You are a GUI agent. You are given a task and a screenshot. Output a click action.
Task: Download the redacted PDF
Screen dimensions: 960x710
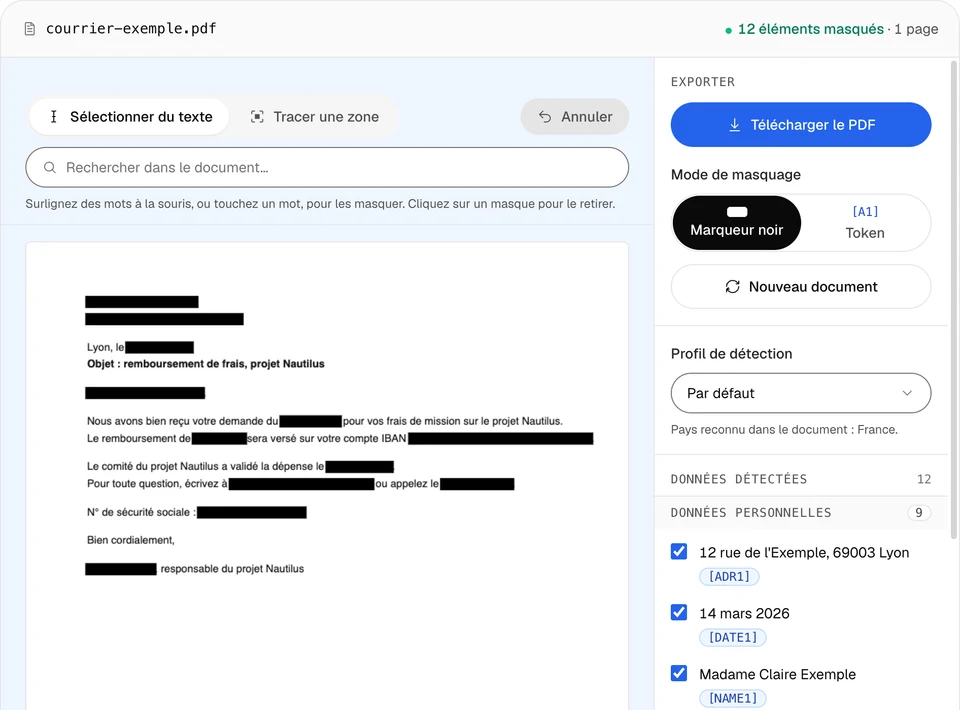[x=801, y=125]
